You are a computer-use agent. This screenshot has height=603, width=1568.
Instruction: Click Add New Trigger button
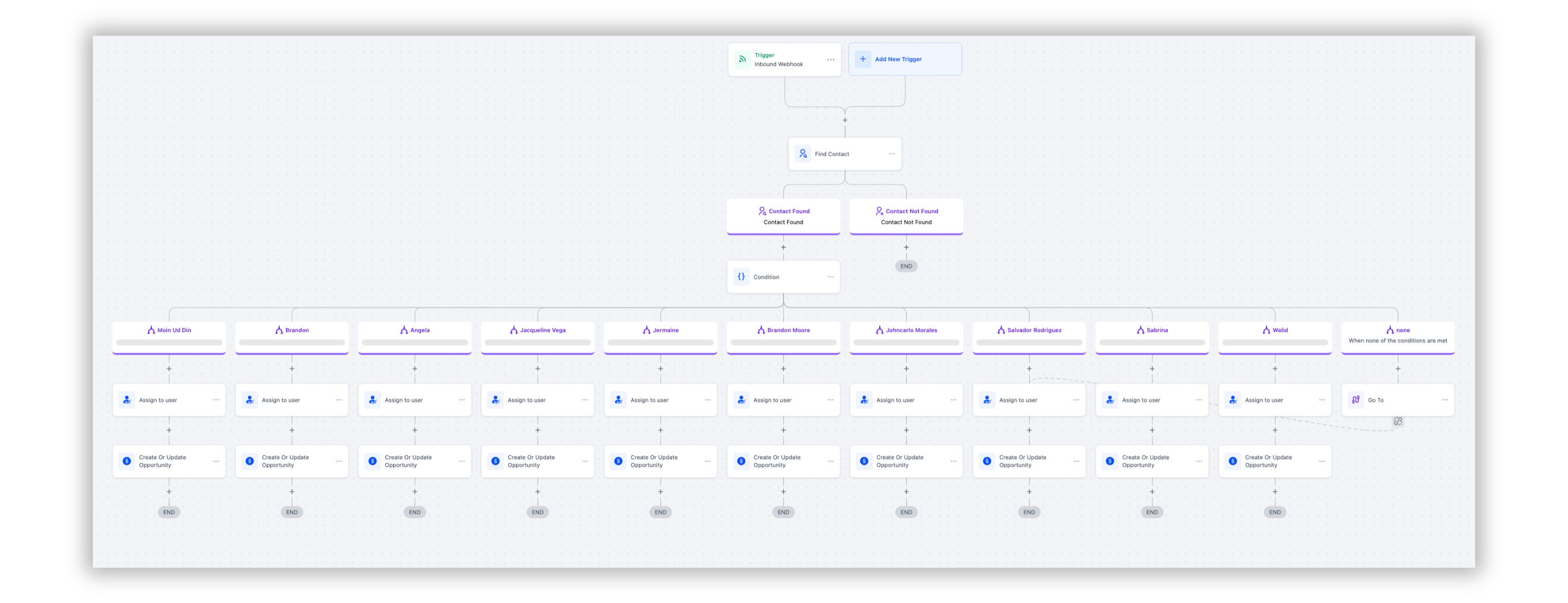[904, 59]
